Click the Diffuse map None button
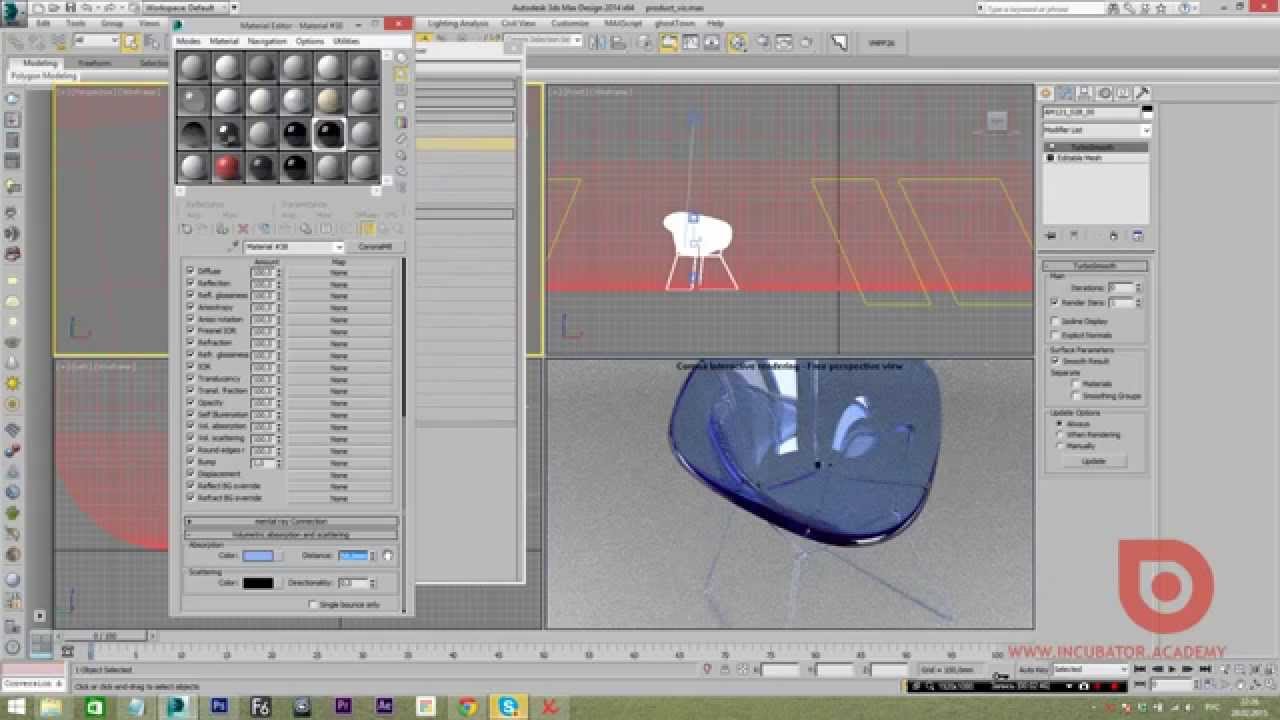Screen dimensions: 1280x720 tap(339, 271)
